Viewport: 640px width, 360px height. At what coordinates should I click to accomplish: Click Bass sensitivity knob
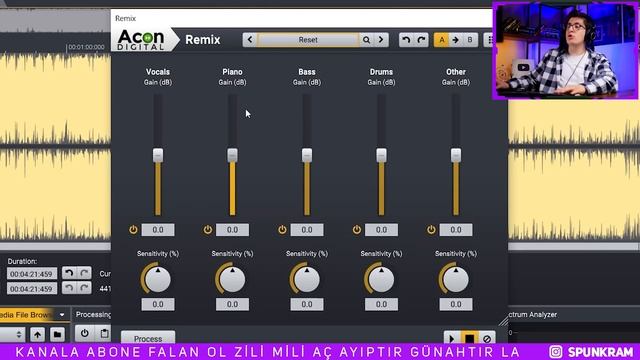pyautogui.click(x=307, y=279)
